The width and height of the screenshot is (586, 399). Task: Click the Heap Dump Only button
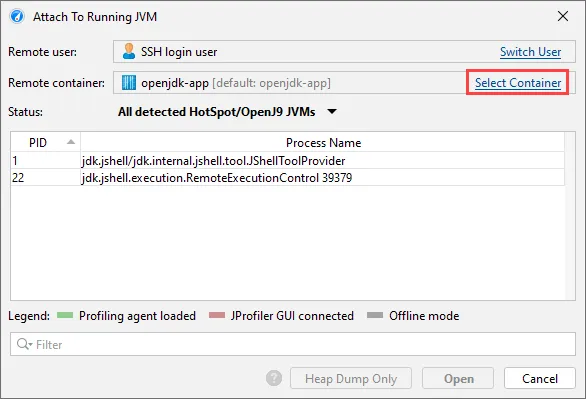[351, 378]
